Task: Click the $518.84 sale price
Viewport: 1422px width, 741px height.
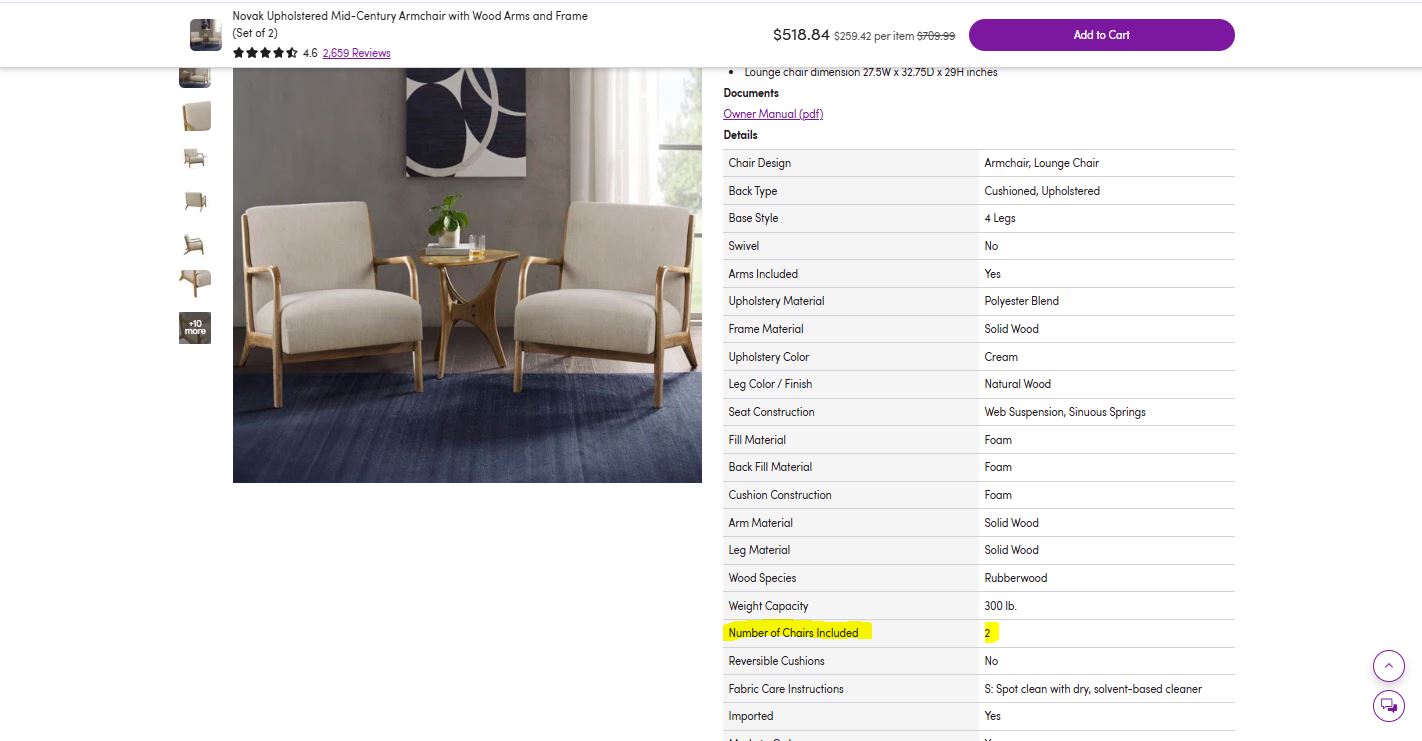Action: [x=801, y=35]
